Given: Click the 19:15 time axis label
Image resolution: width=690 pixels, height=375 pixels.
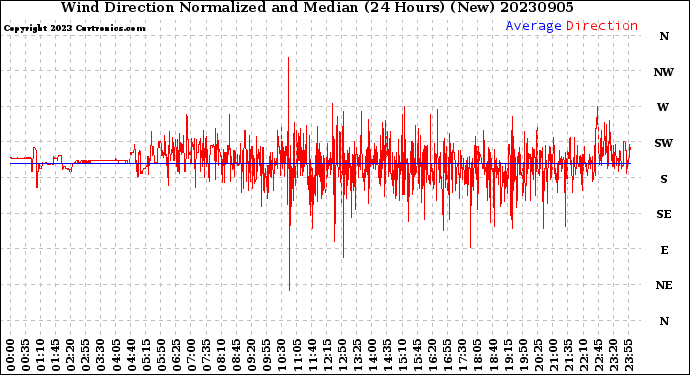Looking at the screenshot, I should [508, 355].
